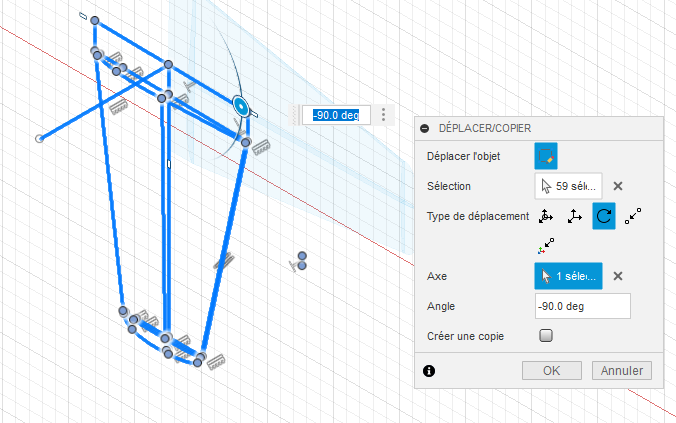Click the Axe selection button showing 1 selected
676x423 pixels.
click(x=568, y=276)
